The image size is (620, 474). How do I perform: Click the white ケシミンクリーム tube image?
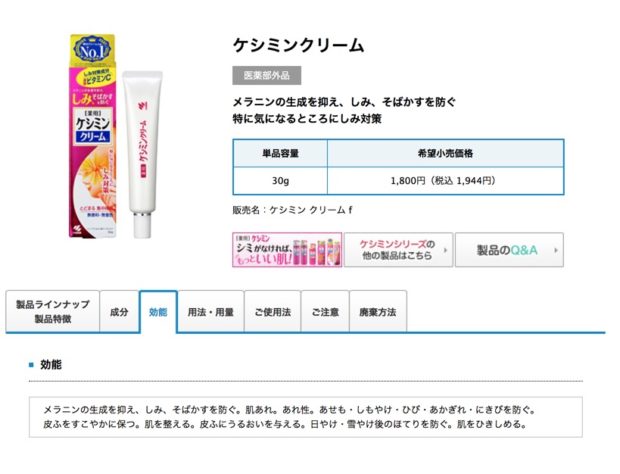pyautogui.click(x=142, y=154)
